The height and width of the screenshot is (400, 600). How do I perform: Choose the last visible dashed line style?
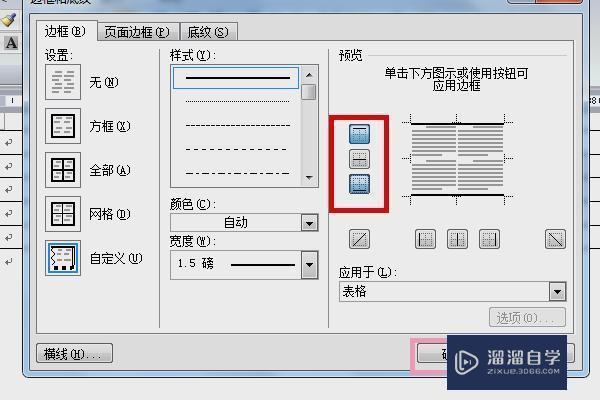pyautogui.click(x=237, y=173)
